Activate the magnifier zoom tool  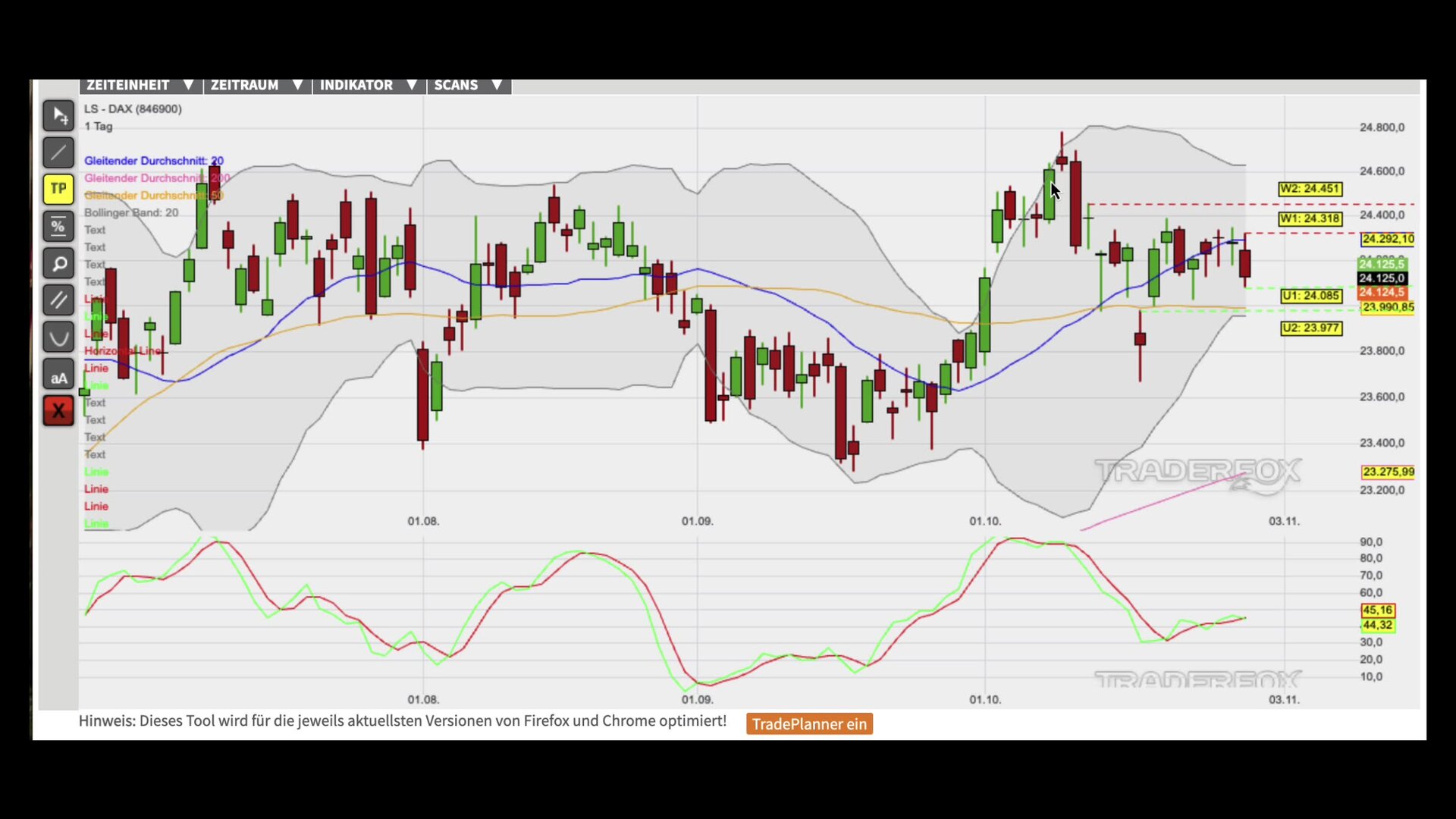tap(58, 263)
